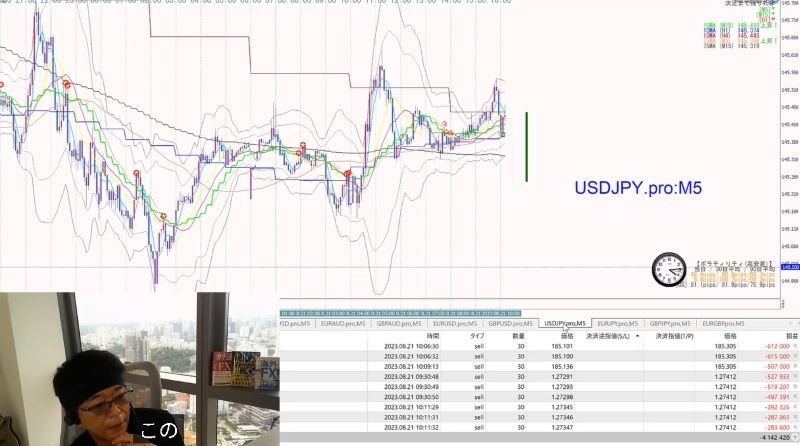Click the analog clock icon on chart
Image resolution: width=800 pixels, height=446 pixels.
(x=669, y=269)
